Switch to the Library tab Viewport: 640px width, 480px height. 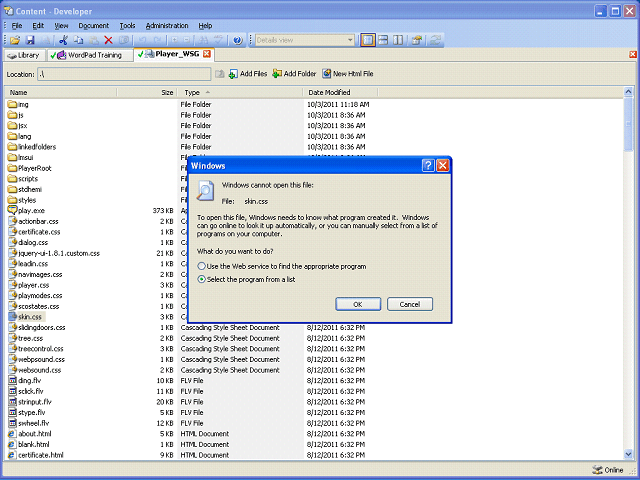(x=24, y=55)
